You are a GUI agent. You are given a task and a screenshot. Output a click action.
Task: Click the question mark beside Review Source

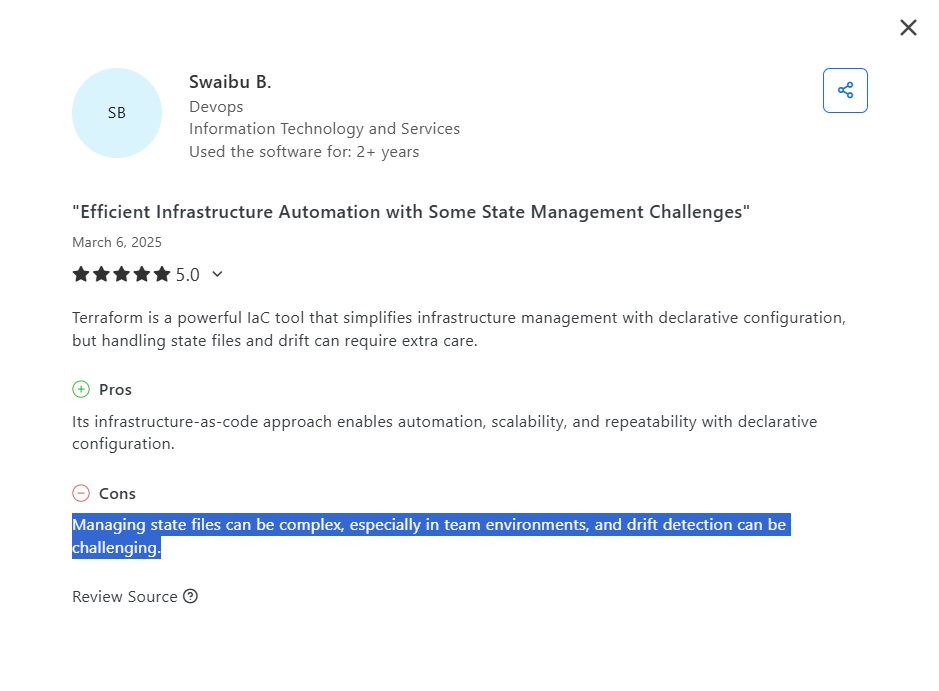coord(191,597)
